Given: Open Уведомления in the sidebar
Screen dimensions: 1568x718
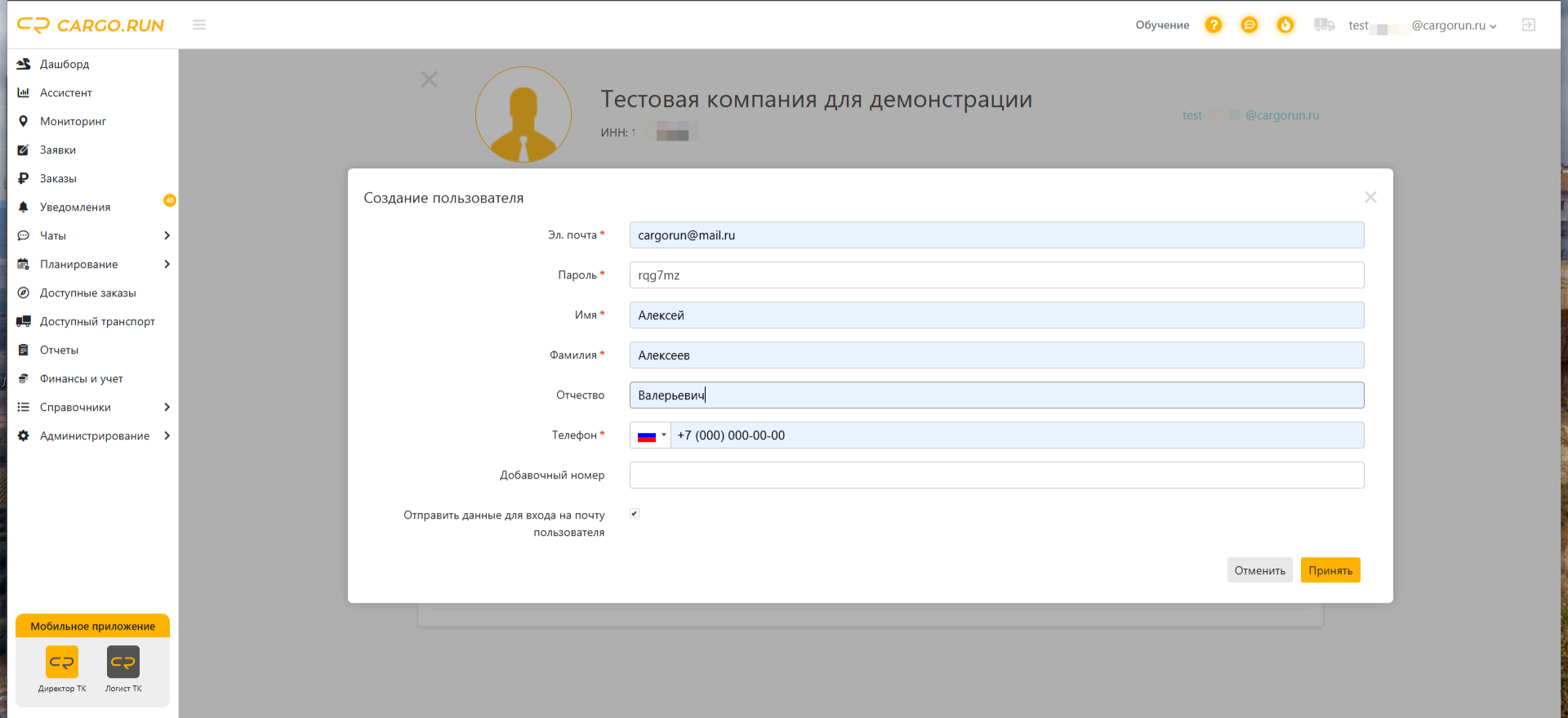Looking at the screenshot, I should (x=75, y=207).
